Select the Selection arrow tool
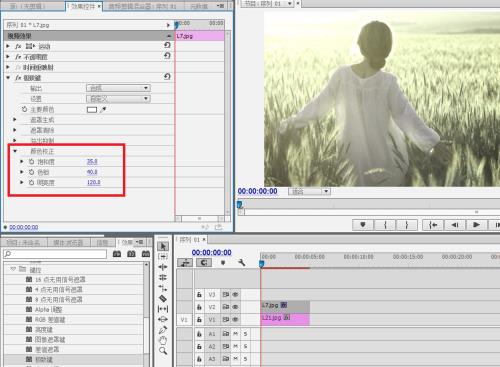The width and height of the screenshot is (500, 367). 163,246
